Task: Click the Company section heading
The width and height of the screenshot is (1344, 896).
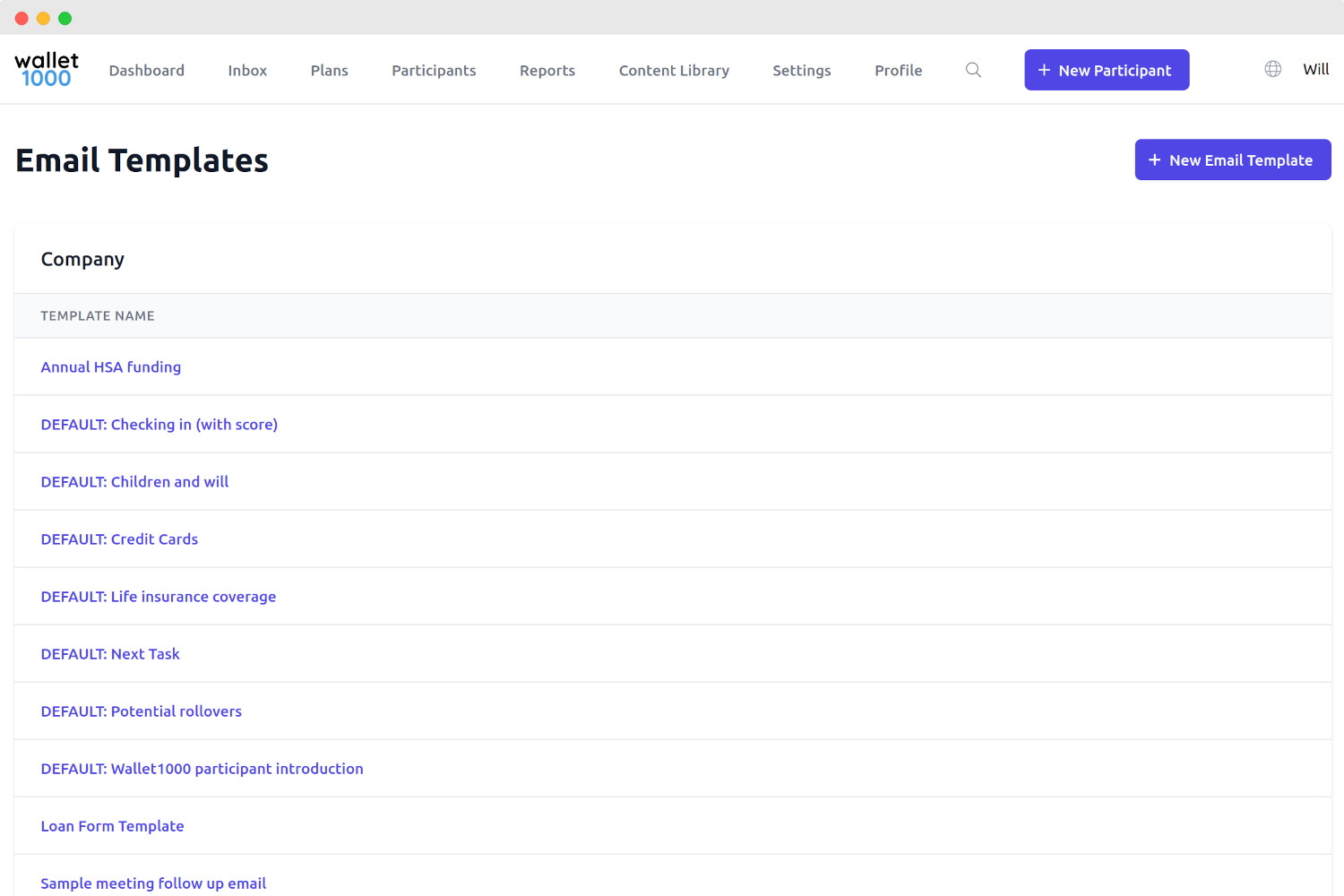Action: pyautogui.click(x=82, y=259)
